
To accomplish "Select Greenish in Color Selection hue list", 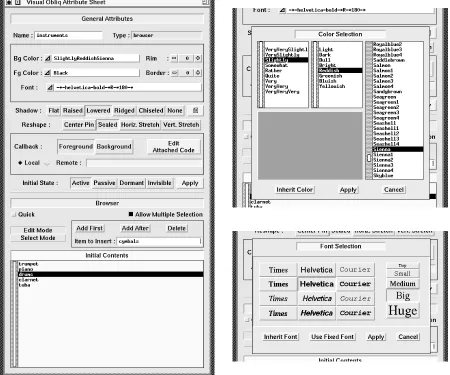I will click(340, 76).
